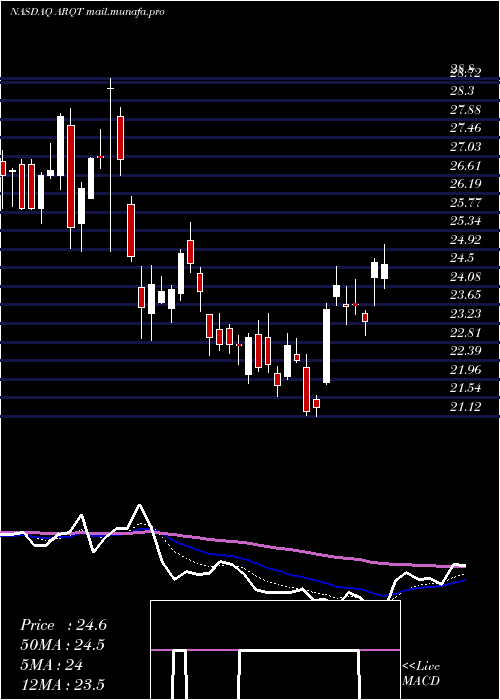Click the 12MA : 23.5 readout
The image size is (500, 700).
pos(62,685)
